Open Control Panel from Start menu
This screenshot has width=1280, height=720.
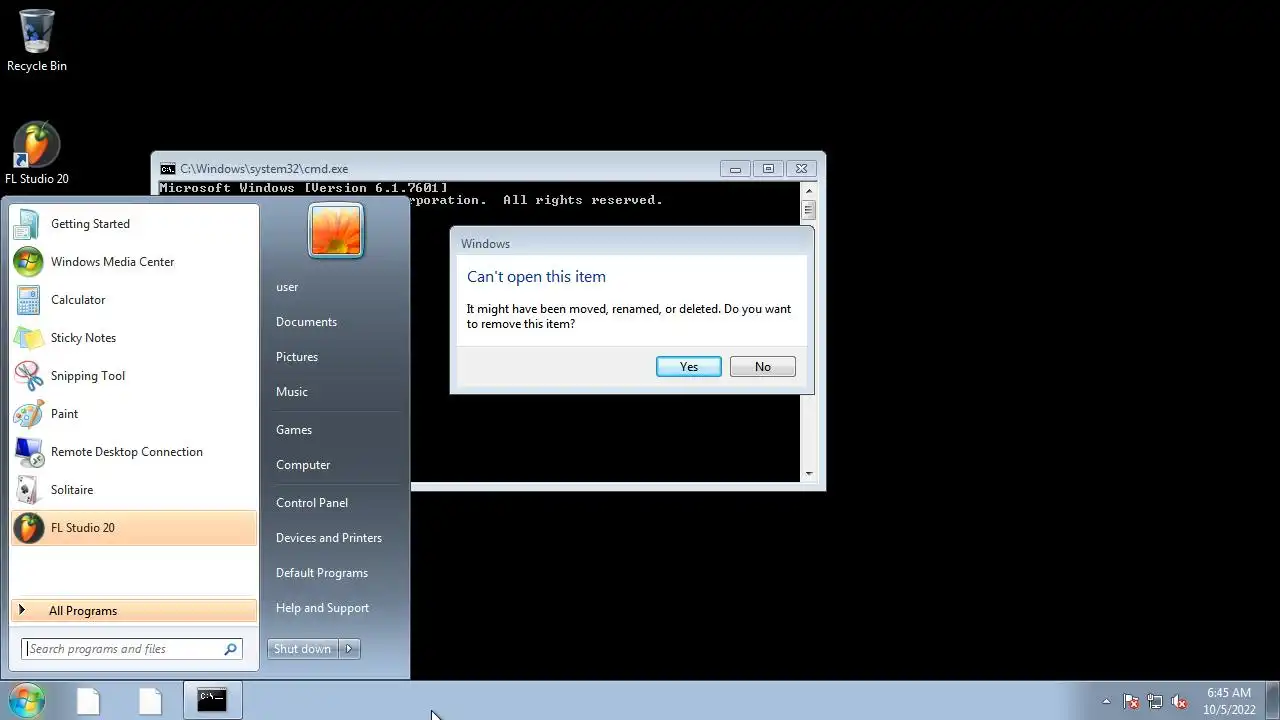pyautogui.click(x=312, y=503)
